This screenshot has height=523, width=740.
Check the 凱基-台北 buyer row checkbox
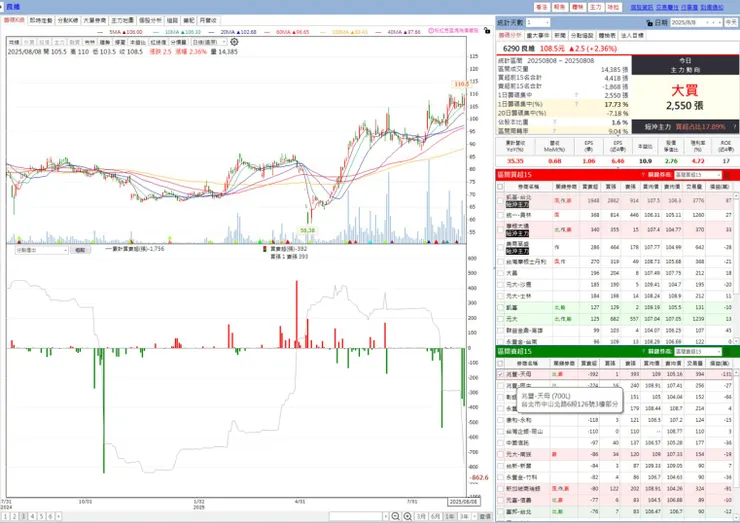point(500,201)
